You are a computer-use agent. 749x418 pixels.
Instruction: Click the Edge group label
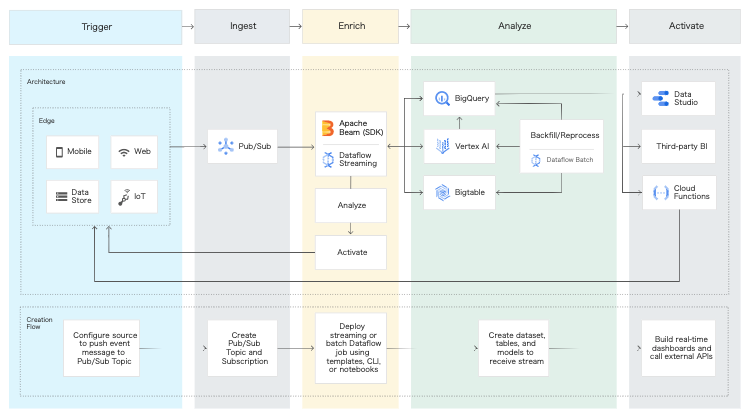(x=46, y=121)
